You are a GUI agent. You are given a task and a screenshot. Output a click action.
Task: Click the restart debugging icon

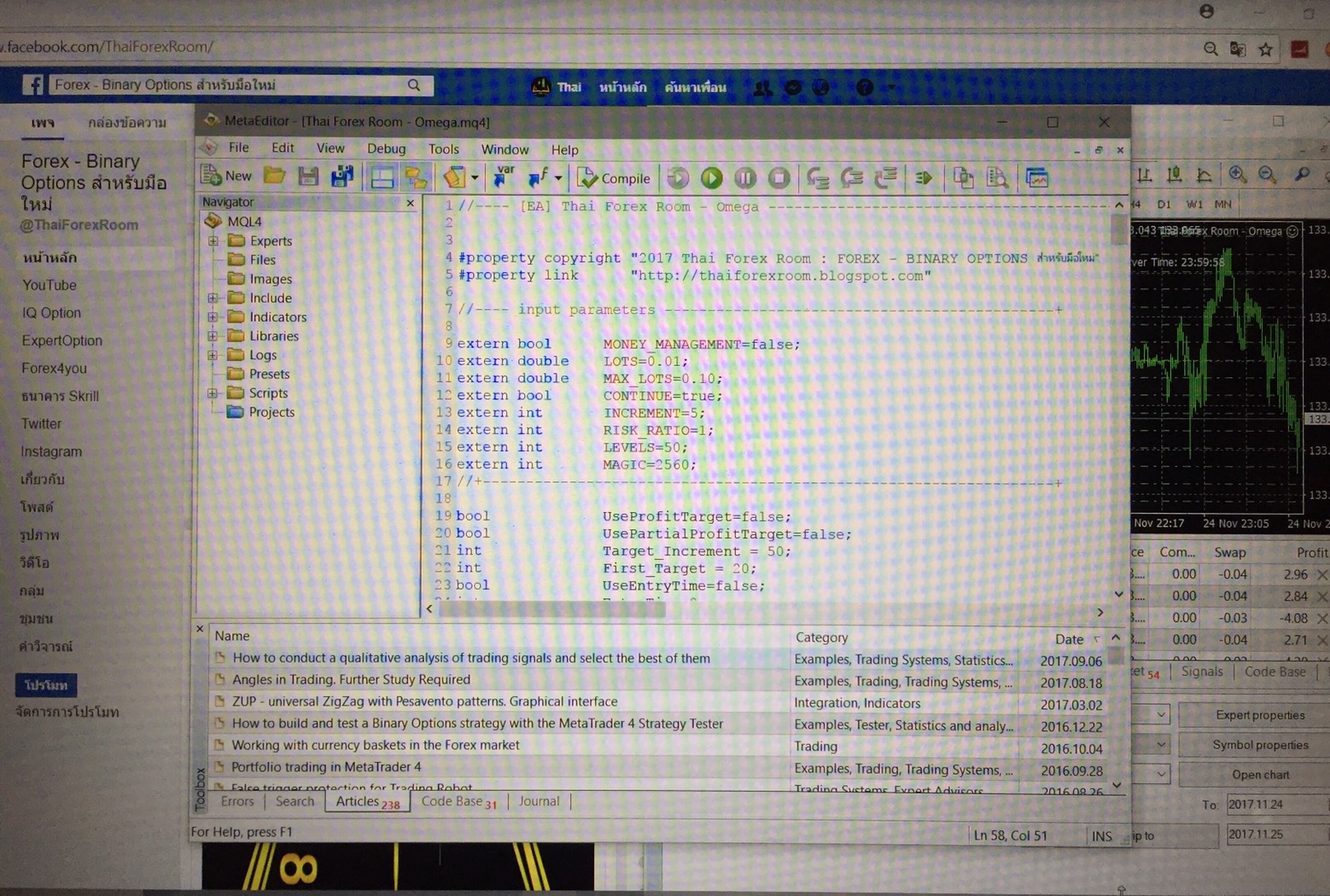point(678,177)
